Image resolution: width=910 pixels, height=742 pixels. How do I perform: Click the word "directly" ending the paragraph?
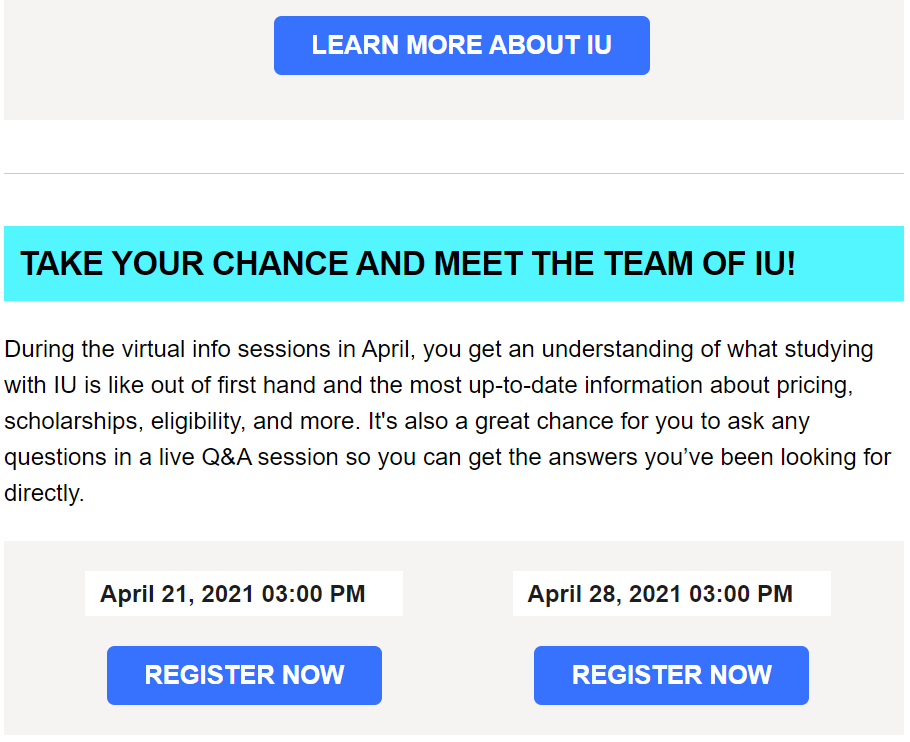coord(42,493)
